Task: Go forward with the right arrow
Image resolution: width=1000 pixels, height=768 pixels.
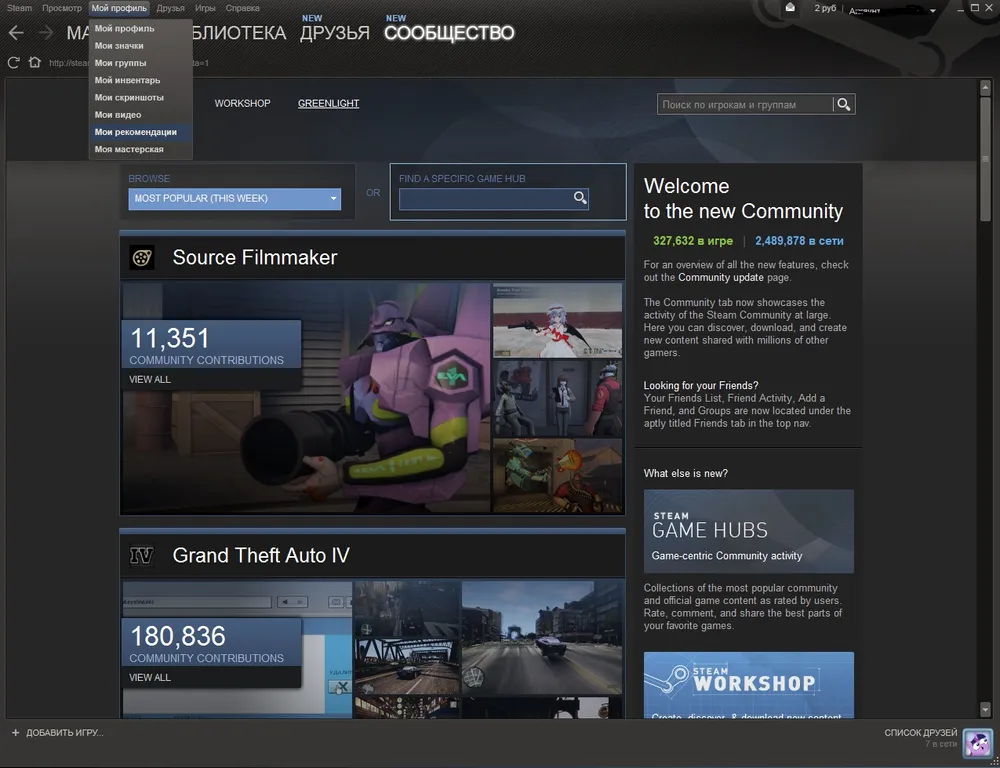Action: (45, 33)
